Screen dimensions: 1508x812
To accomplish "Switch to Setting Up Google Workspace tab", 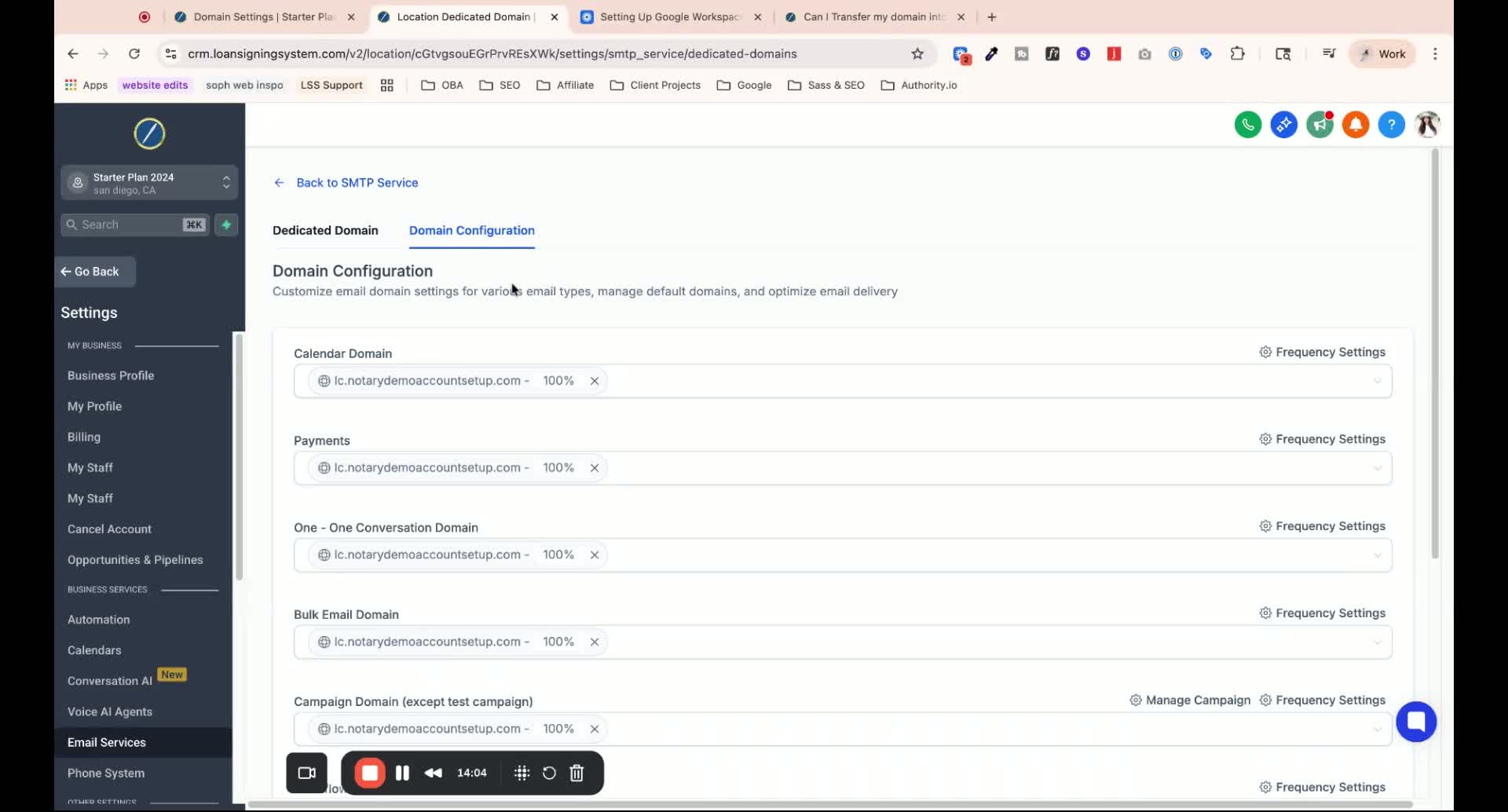I will click(x=670, y=16).
